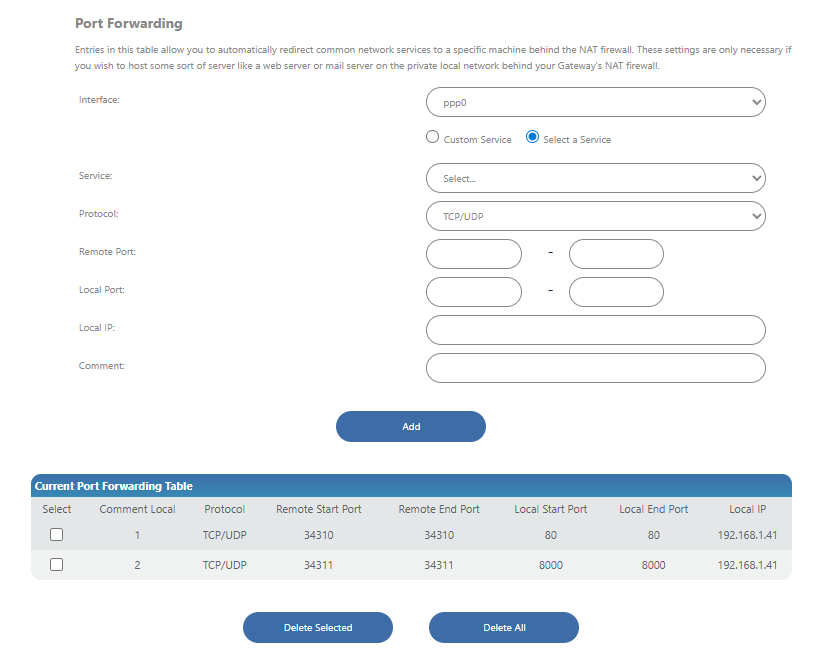Open the Service dropdown

(x=596, y=178)
